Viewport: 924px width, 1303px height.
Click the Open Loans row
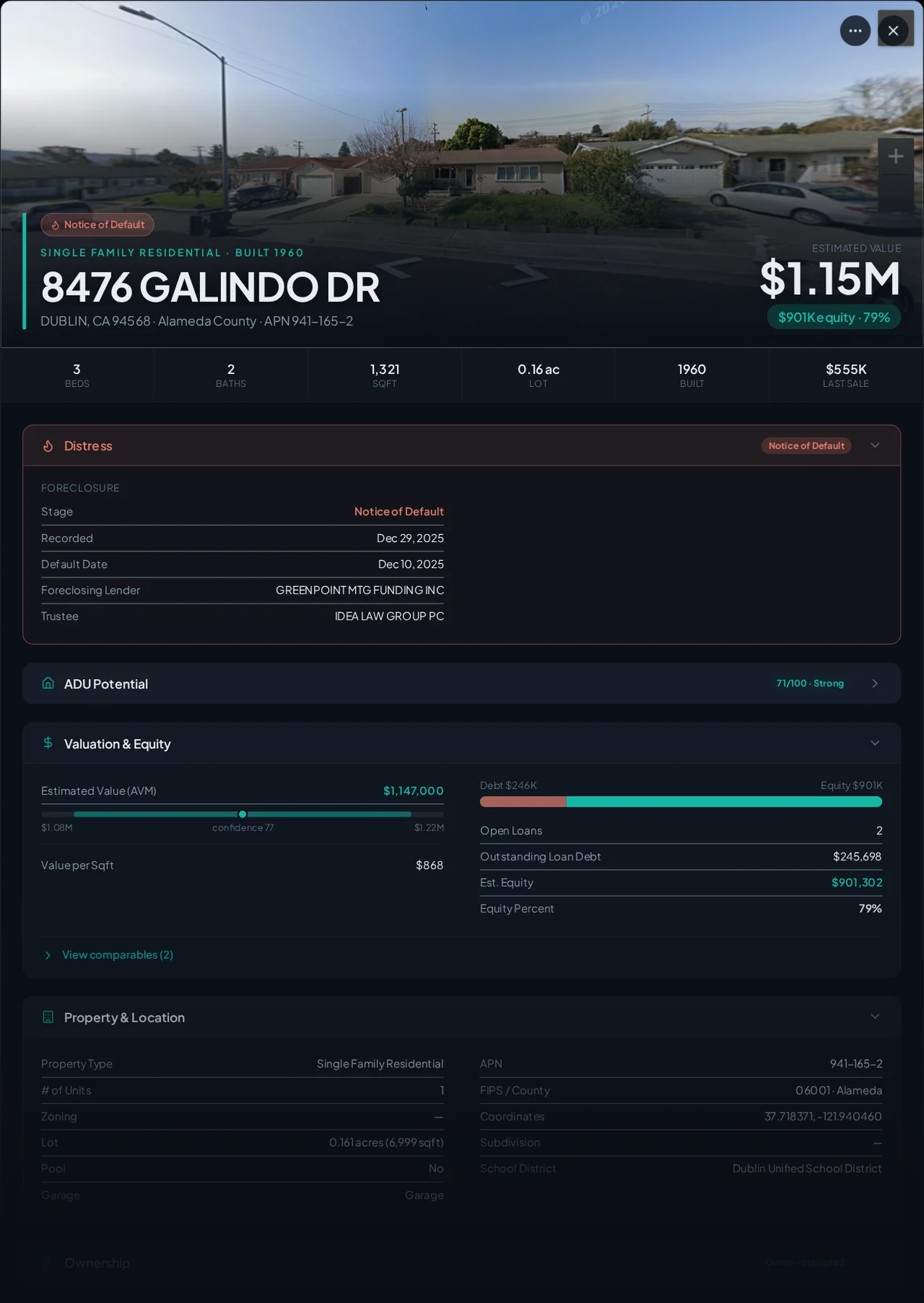(x=680, y=830)
